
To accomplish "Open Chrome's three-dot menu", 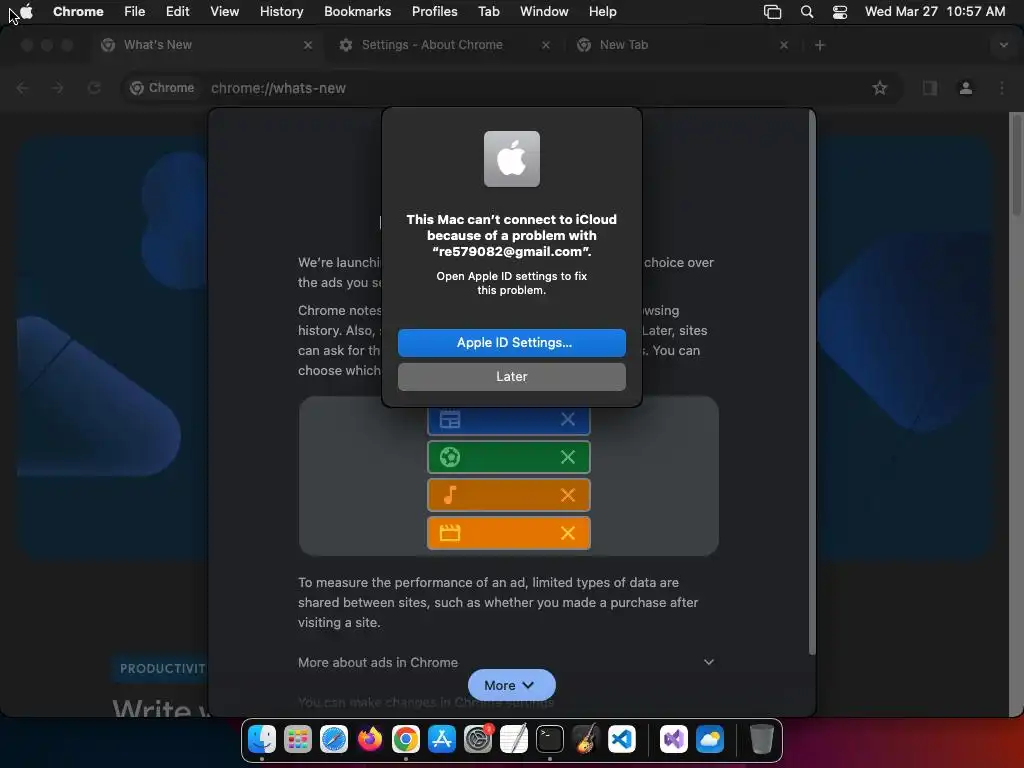I will tap(1002, 88).
